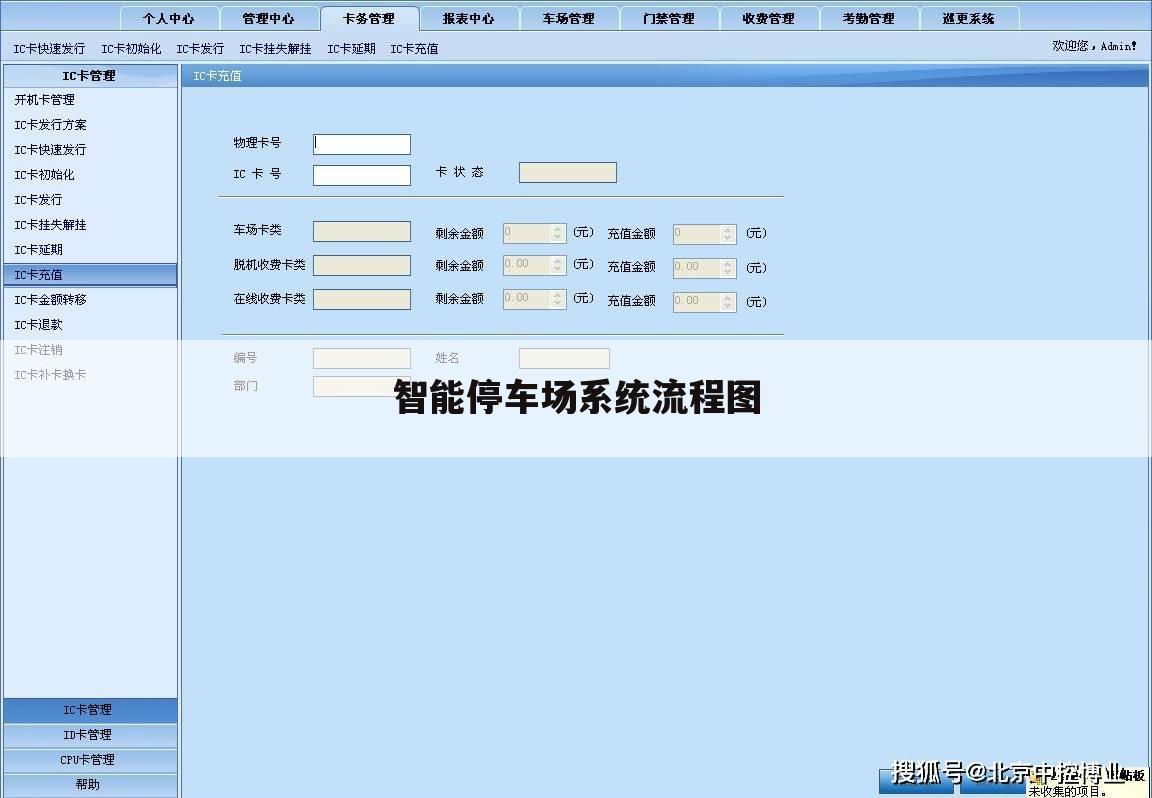Click the 在线收费卡类 field

pos(361,299)
